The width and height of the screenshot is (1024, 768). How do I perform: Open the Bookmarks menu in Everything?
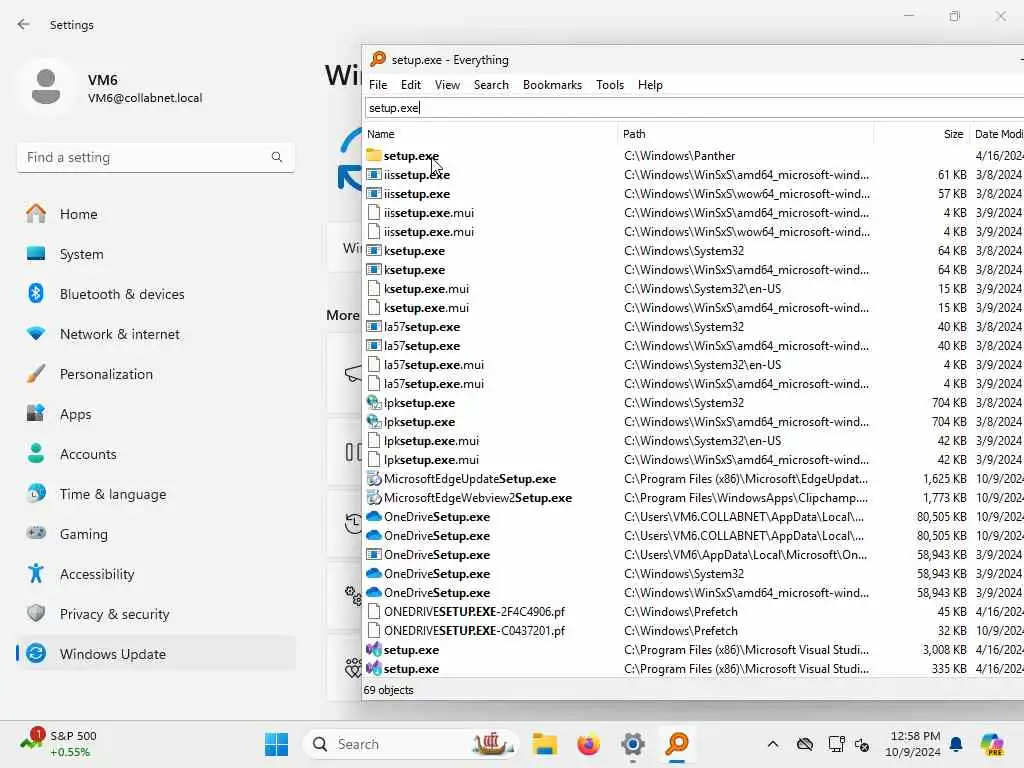click(552, 85)
